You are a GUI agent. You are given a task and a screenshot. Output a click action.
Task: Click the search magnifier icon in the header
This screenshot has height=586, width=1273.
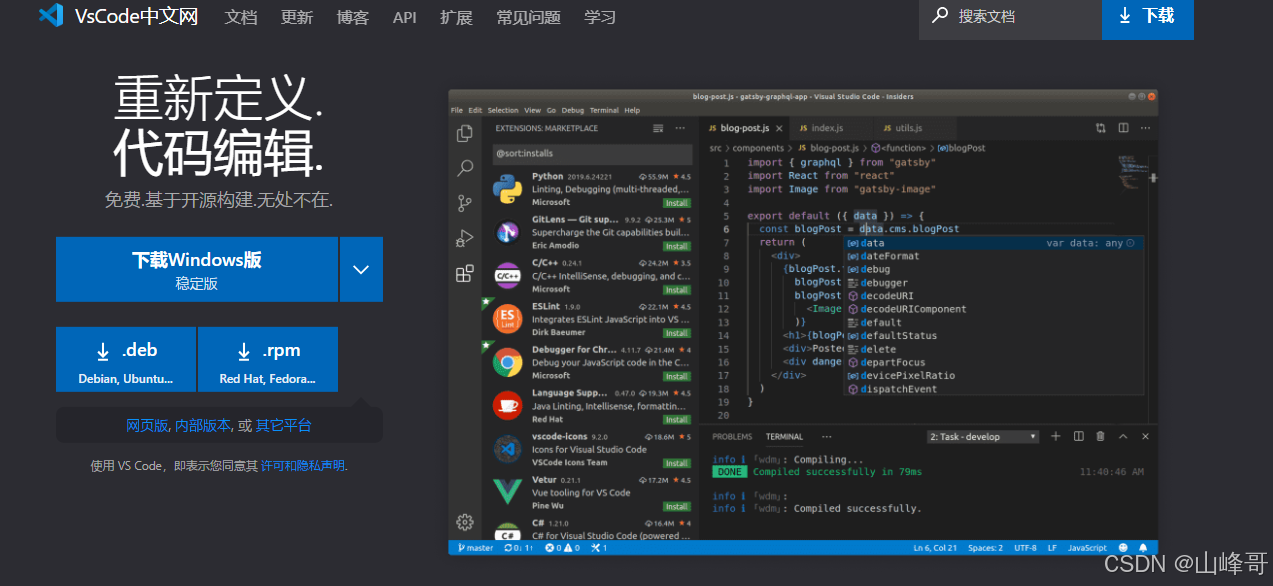tap(940, 15)
